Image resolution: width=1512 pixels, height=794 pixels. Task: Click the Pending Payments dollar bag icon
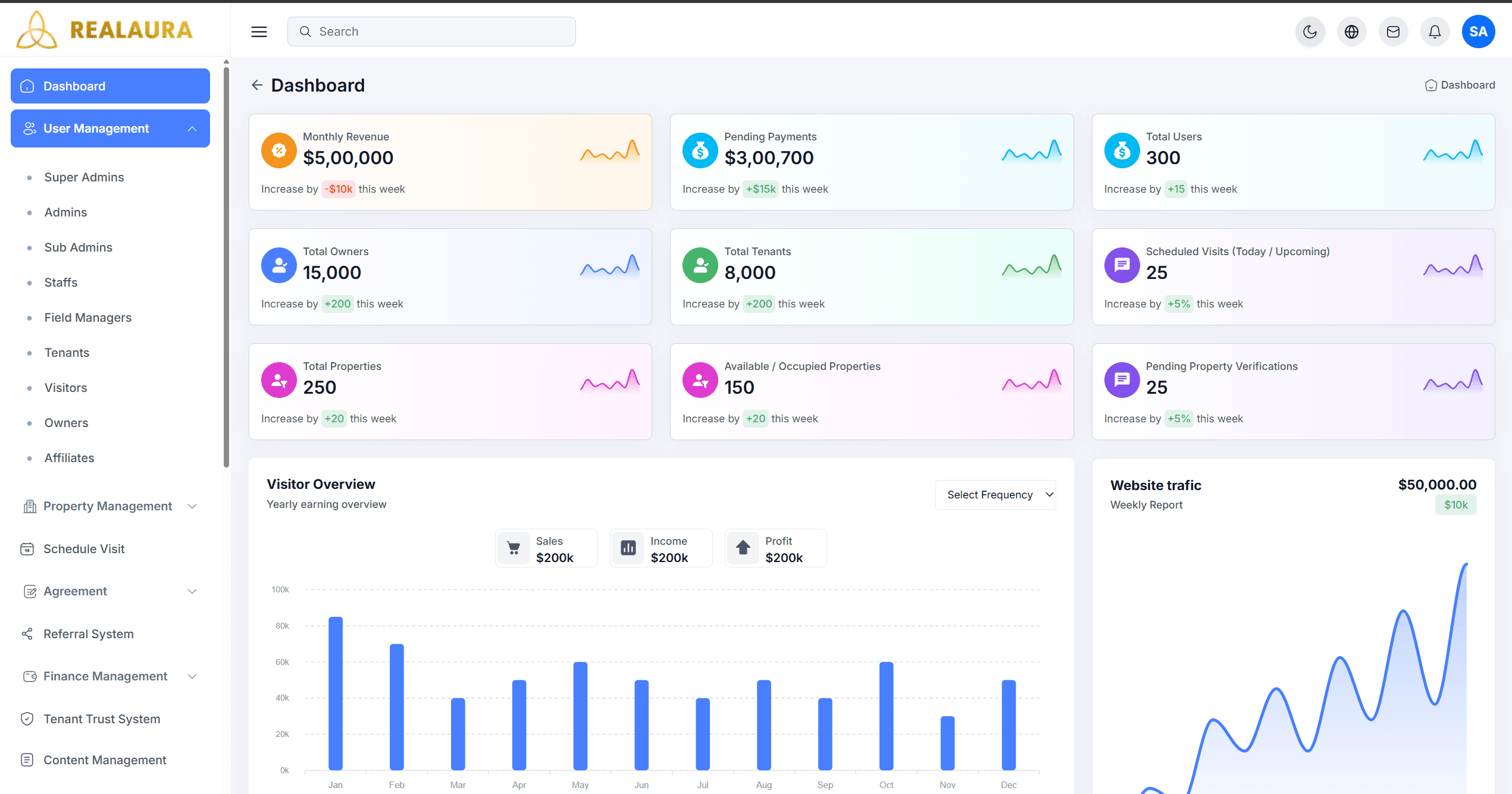[x=700, y=150]
